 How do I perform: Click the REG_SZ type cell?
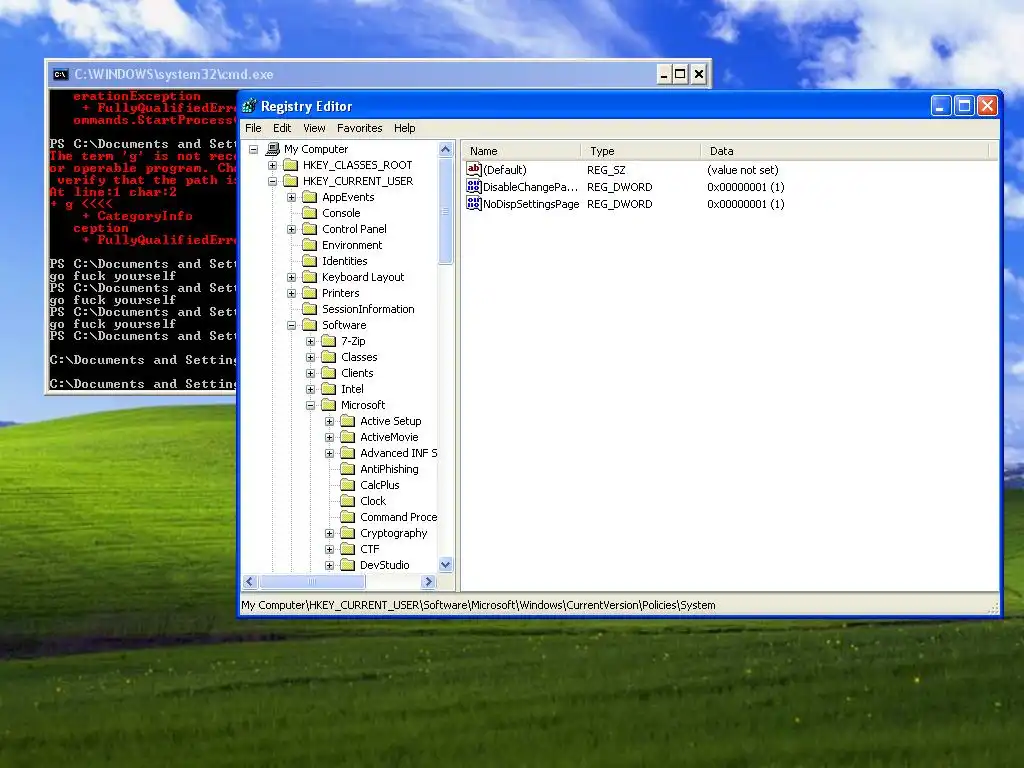coord(606,170)
